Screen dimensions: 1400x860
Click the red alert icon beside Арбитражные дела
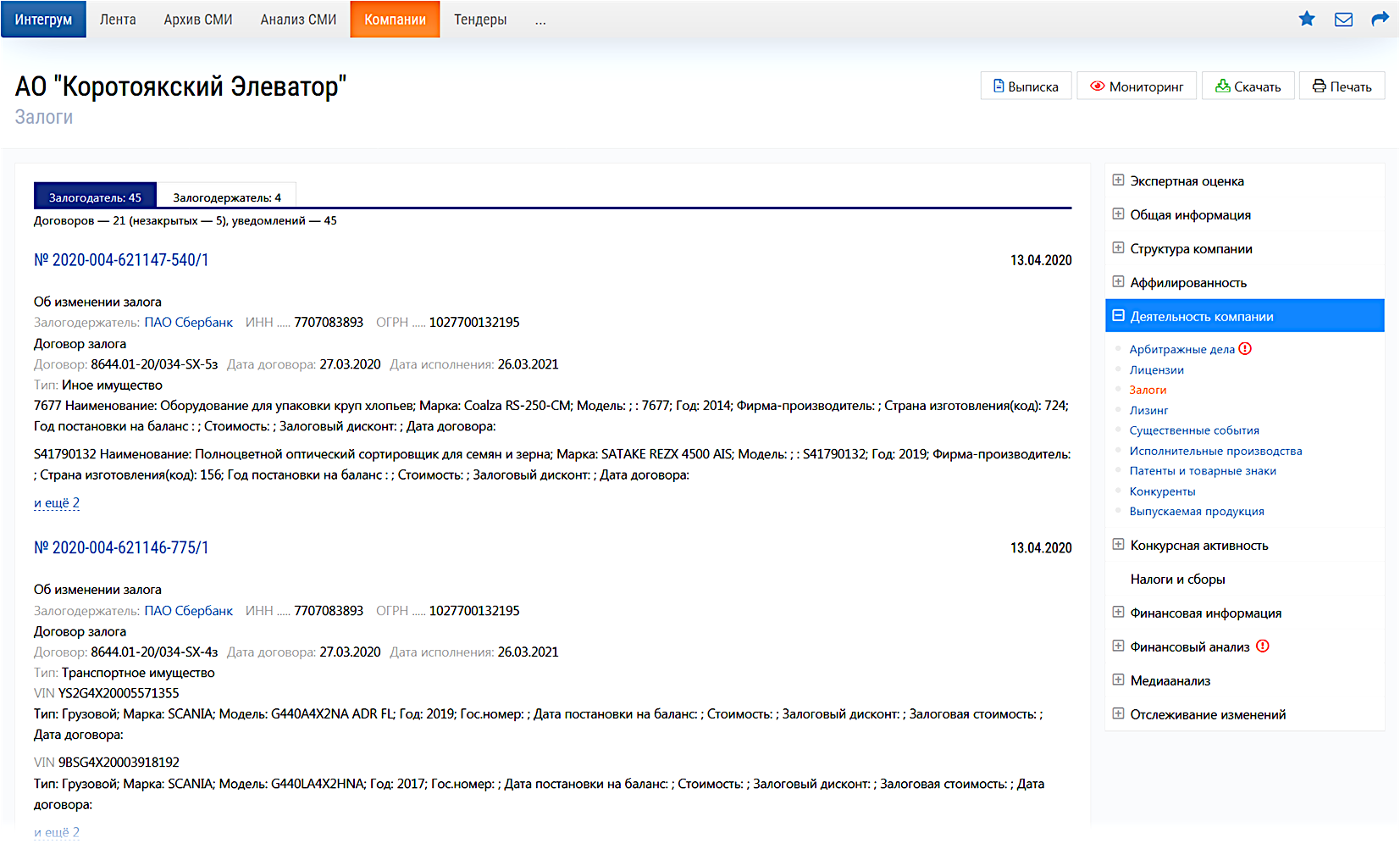tap(1245, 348)
